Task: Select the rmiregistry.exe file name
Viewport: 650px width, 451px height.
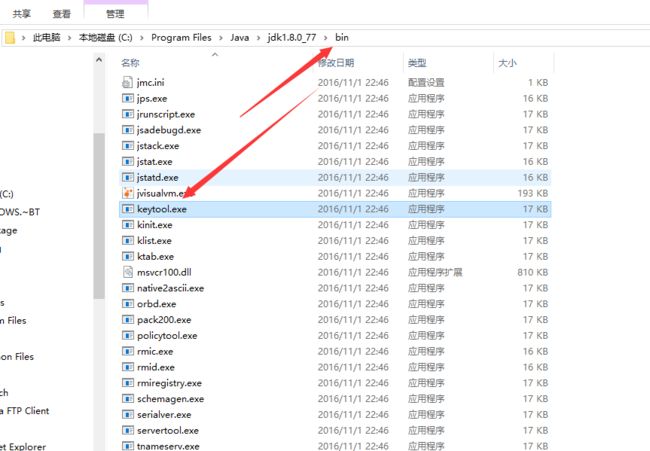Action: pos(169,383)
